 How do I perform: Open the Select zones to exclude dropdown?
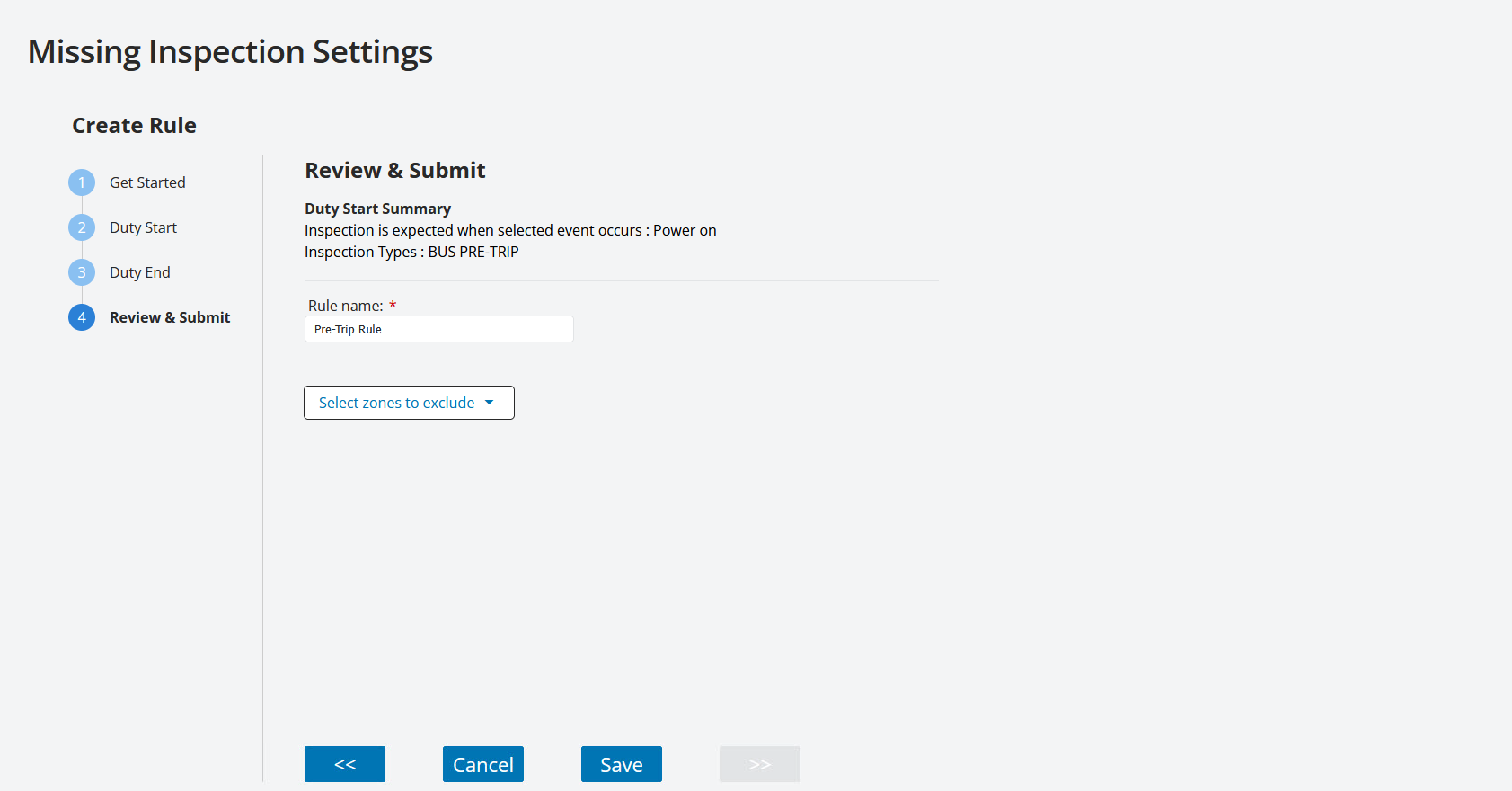click(x=409, y=403)
